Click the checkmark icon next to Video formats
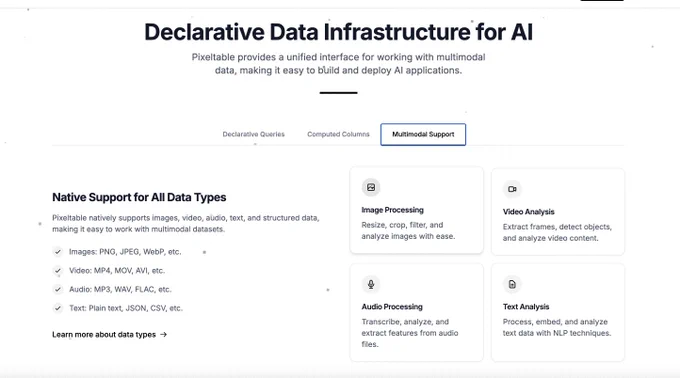 click(58, 270)
